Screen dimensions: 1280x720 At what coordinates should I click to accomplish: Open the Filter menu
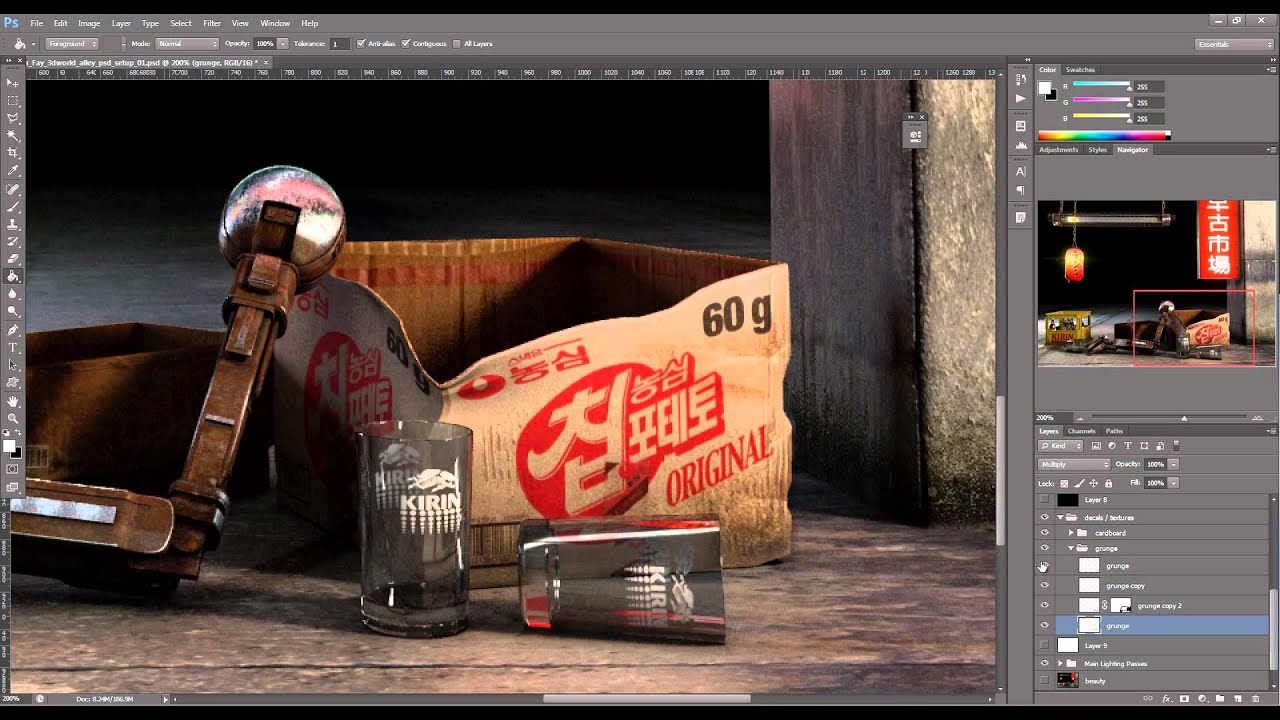click(212, 23)
